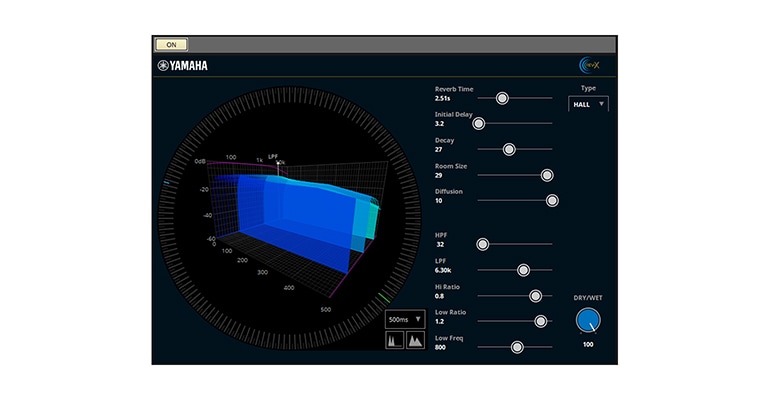Click the Diffusion slider handle
This screenshot has height=400, width=770.
pos(551,200)
